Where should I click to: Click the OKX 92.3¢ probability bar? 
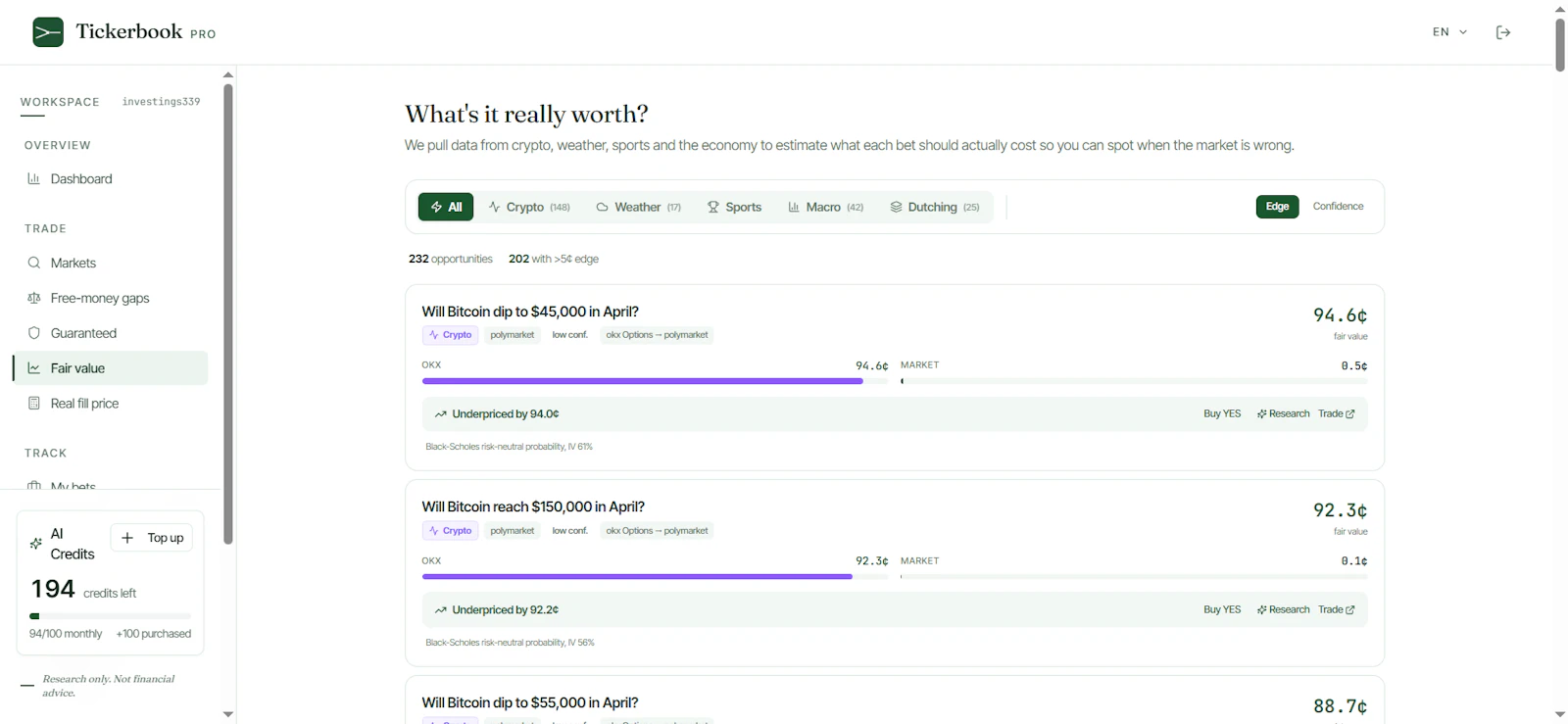tap(655, 577)
